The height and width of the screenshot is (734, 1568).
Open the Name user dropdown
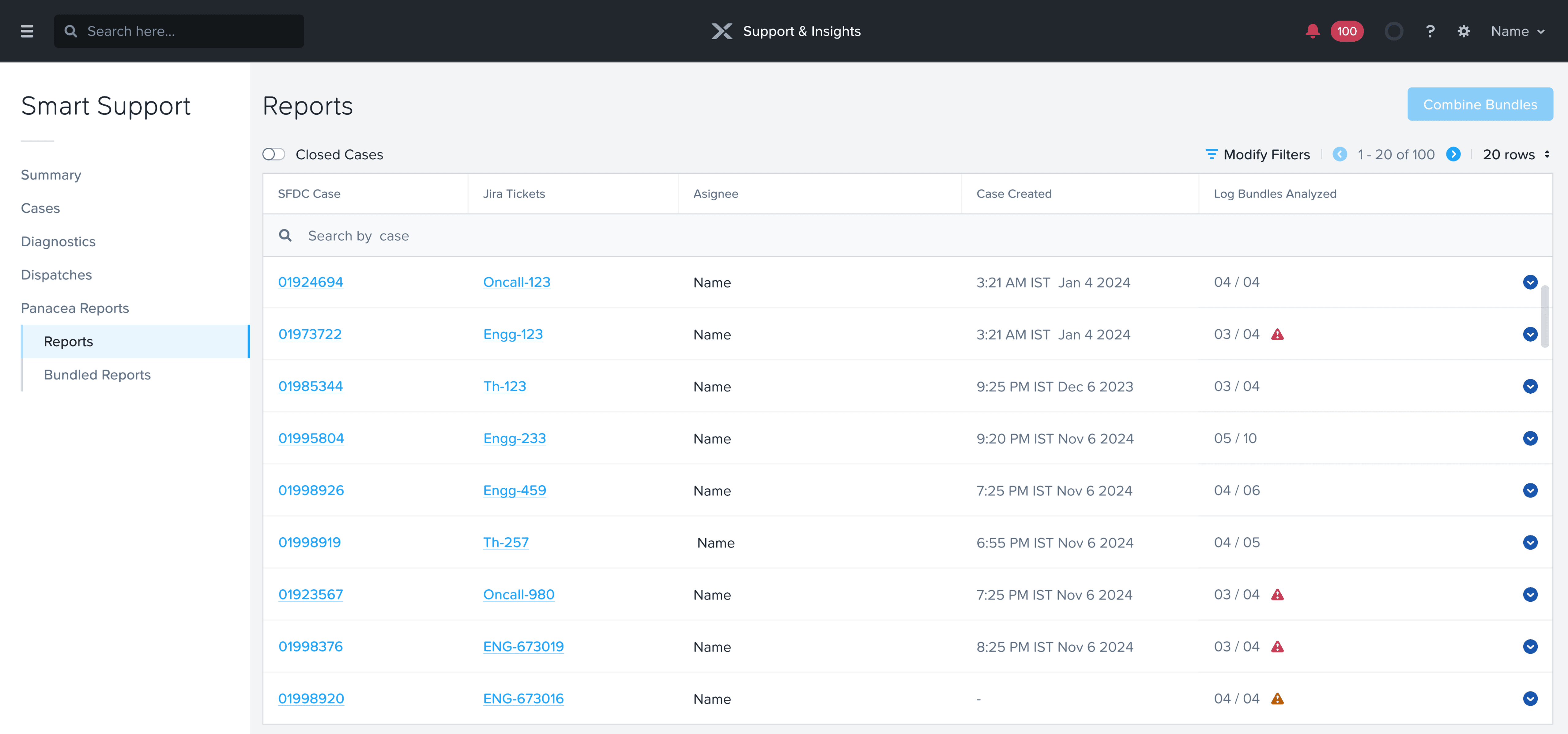(1517, 31)
